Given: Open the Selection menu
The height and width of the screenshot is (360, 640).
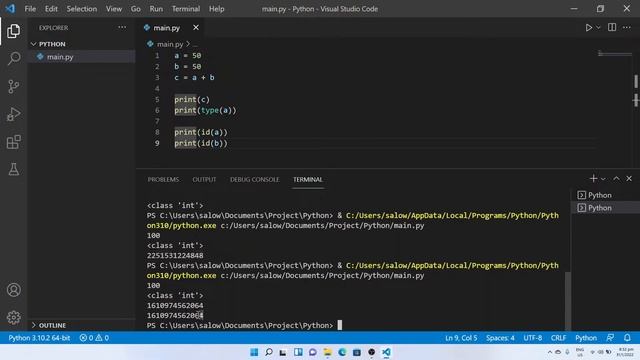Looking at the screenshot, I should 82,9.
